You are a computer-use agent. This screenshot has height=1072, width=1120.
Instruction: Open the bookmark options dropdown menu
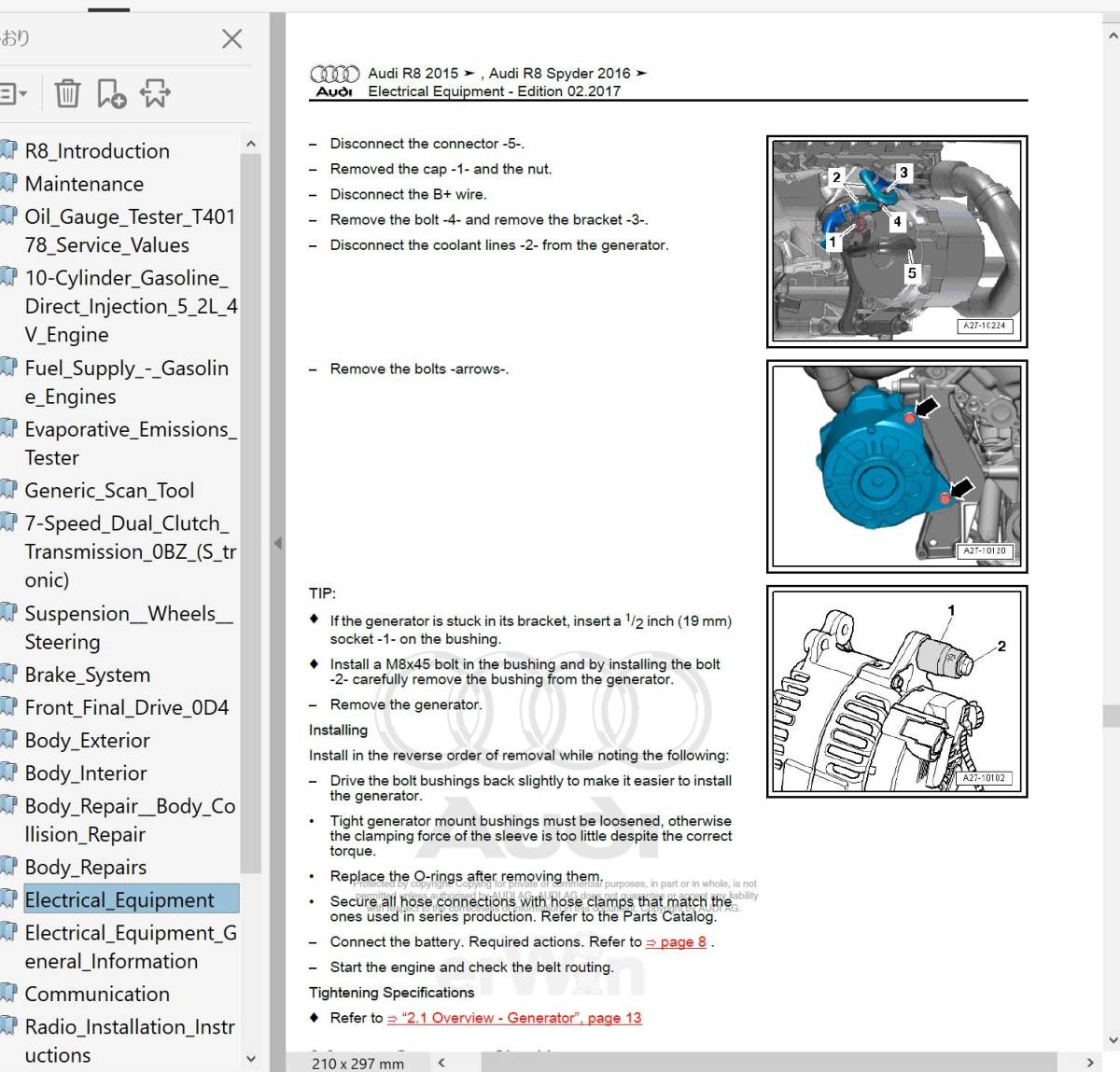point(13,93)
